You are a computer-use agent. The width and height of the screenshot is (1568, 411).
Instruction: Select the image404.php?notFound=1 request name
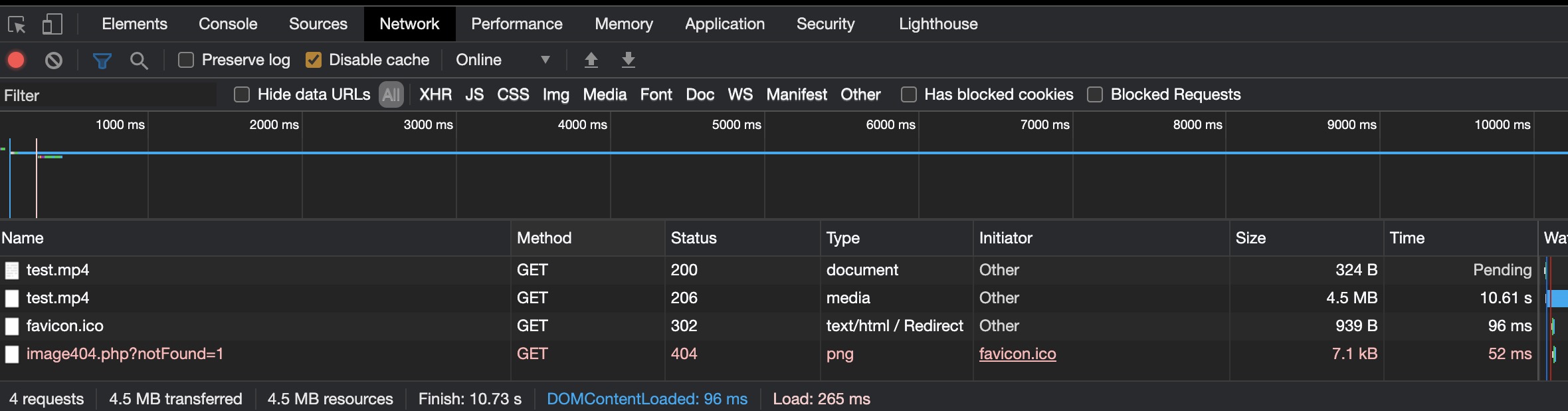125,354
